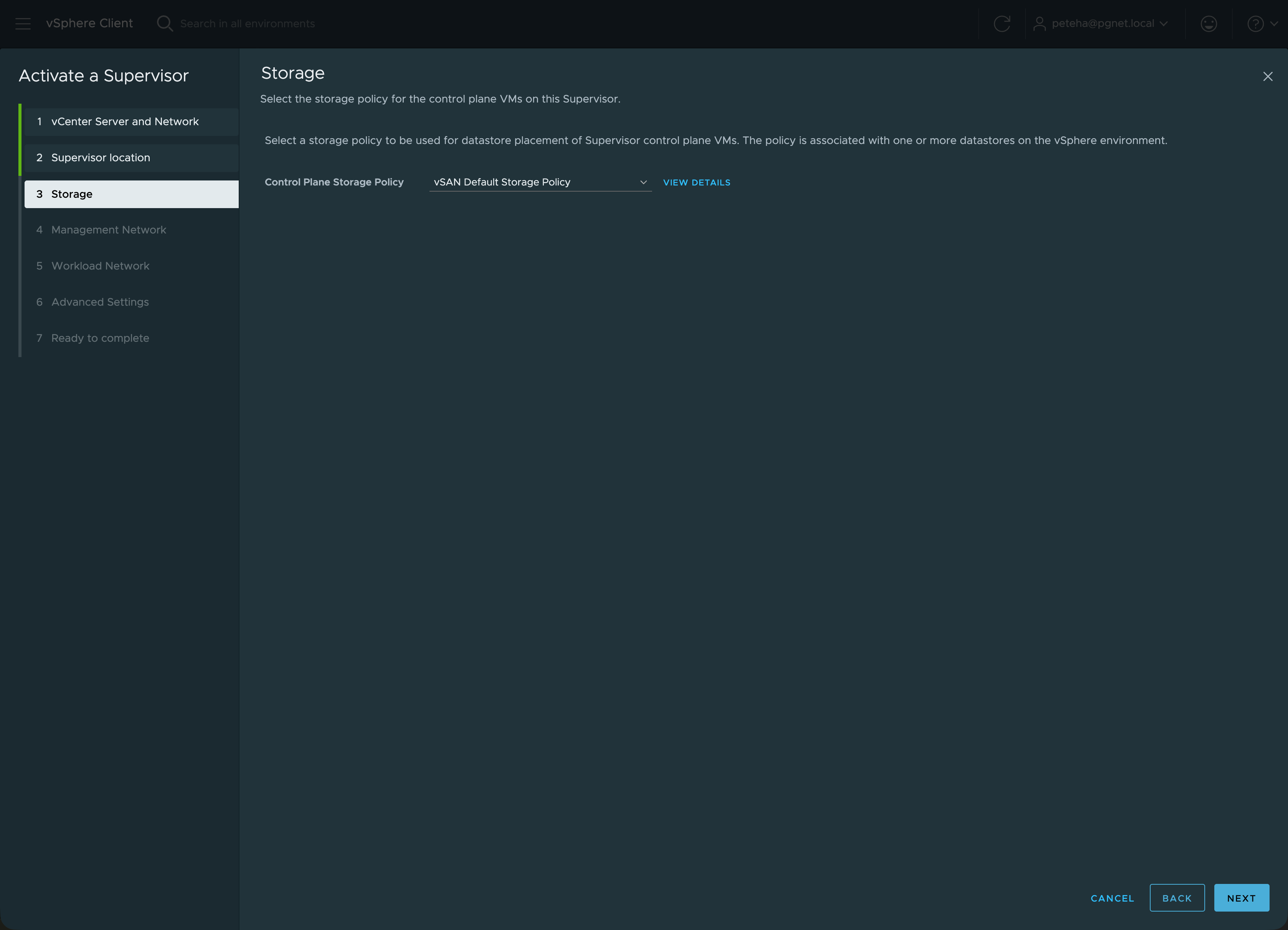
Task: Select step 6 Advanced Settings
Action: 131,302
